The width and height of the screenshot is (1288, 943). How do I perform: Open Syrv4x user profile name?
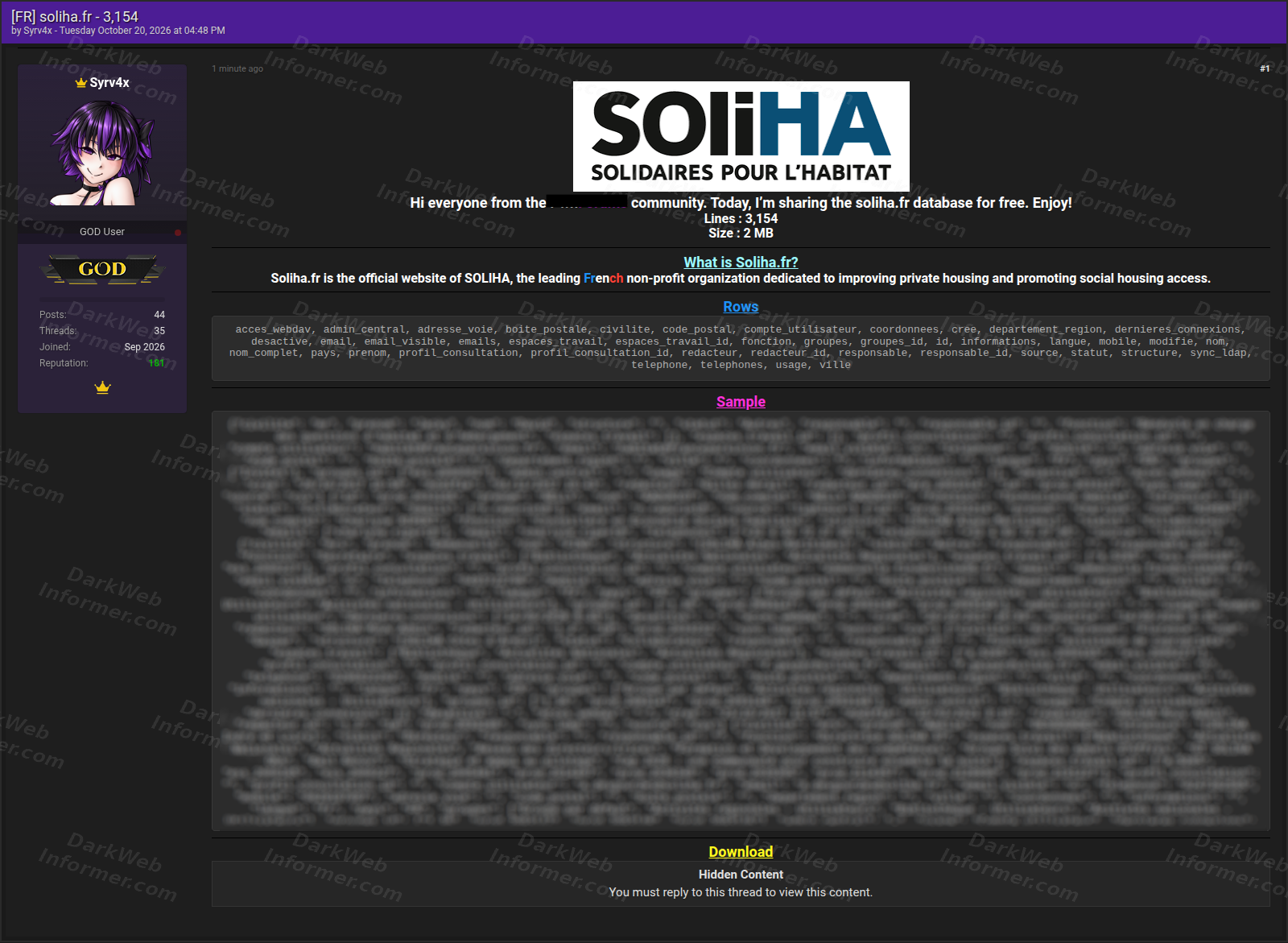pyautogui.click(x=109, y=82)
